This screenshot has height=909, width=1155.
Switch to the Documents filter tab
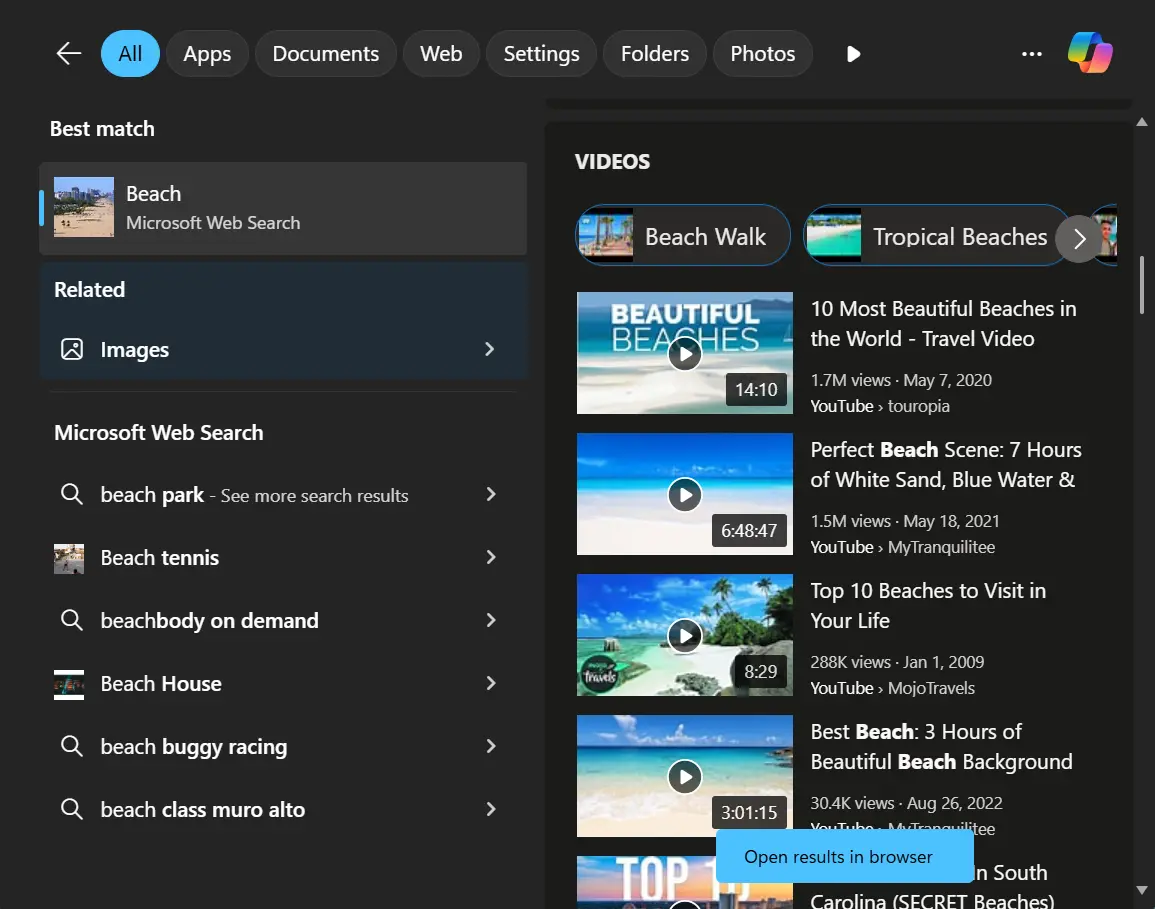326,54
